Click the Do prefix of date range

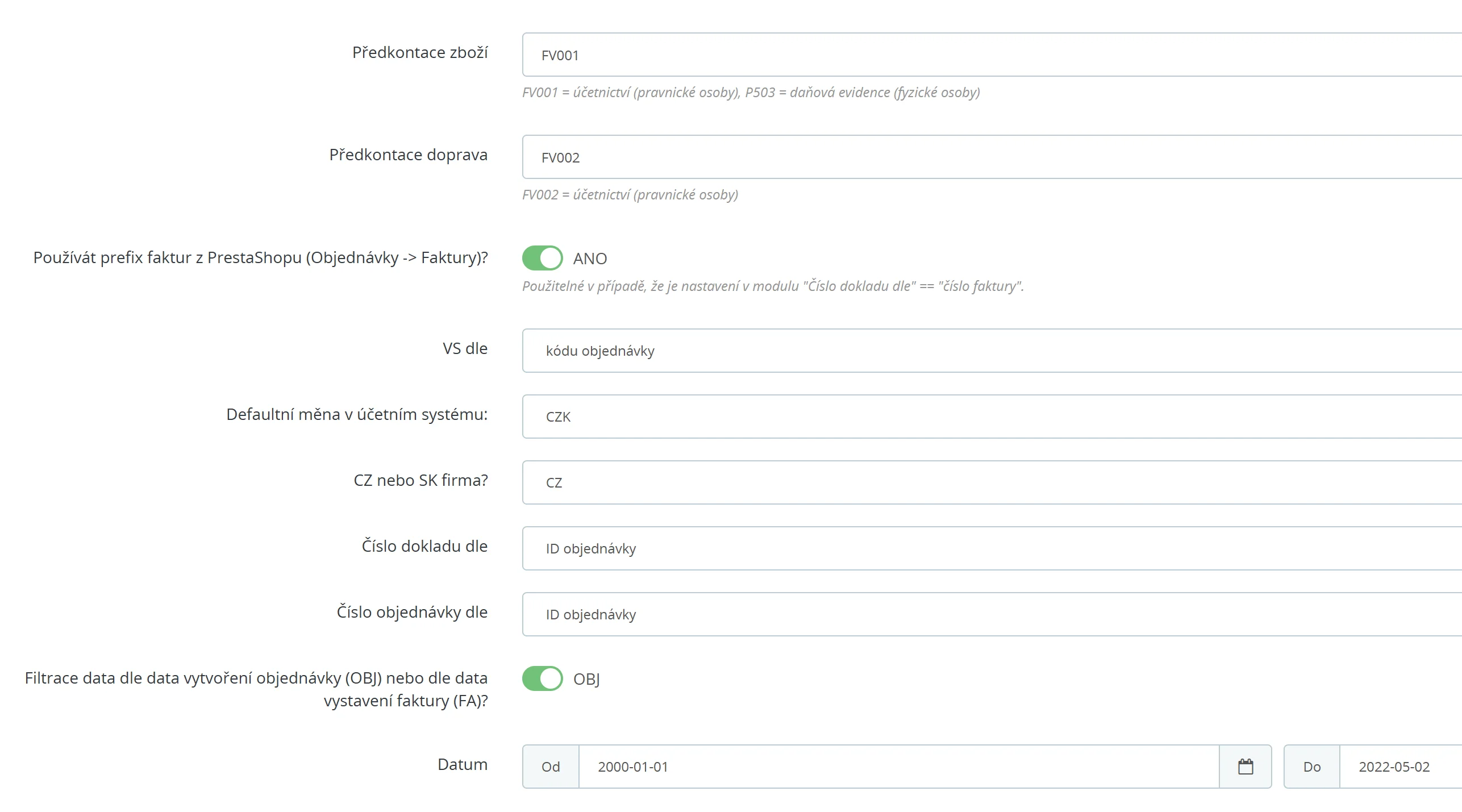tap(1311, 767)
